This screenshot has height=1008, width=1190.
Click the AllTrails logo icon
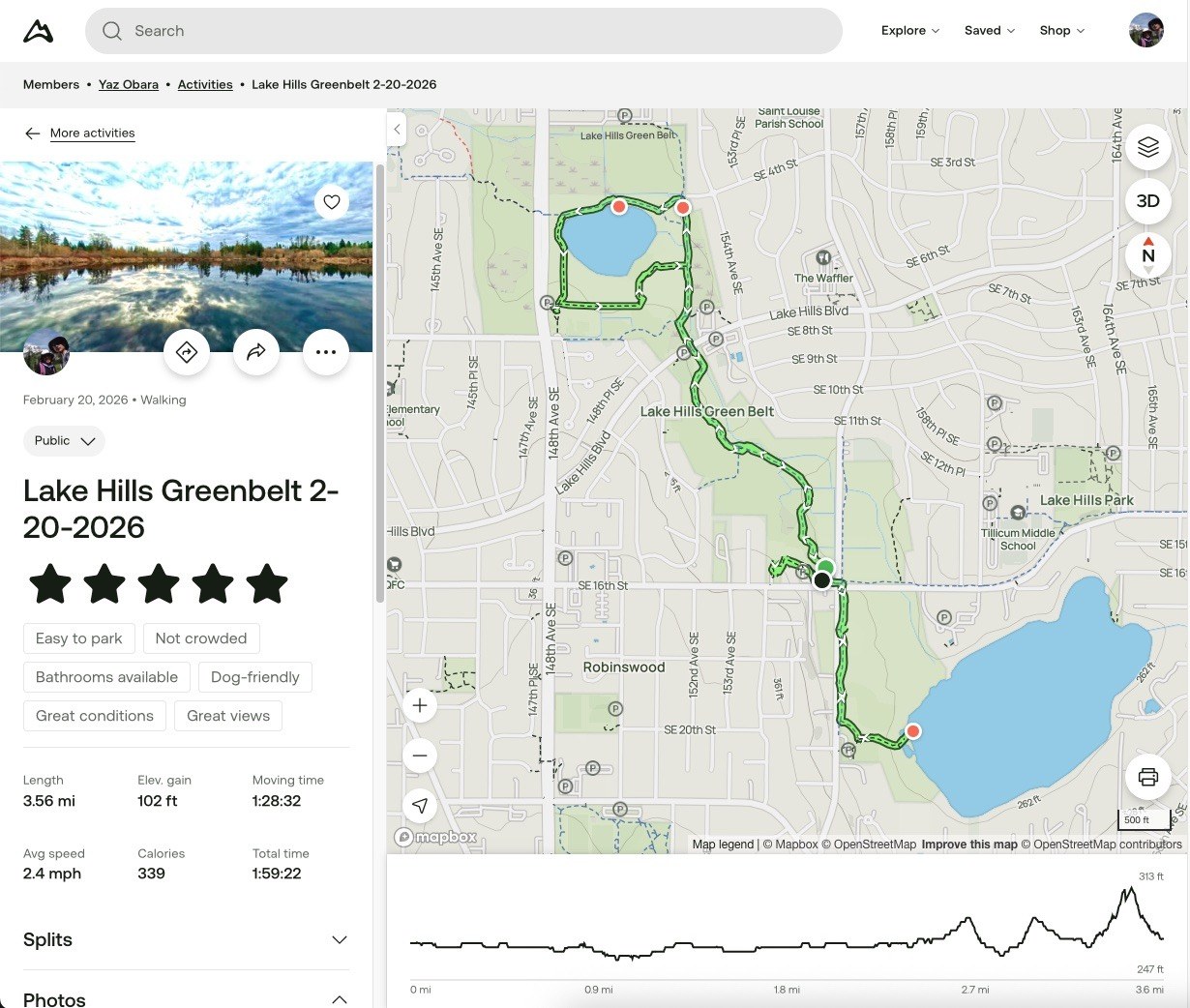[38, 31]
